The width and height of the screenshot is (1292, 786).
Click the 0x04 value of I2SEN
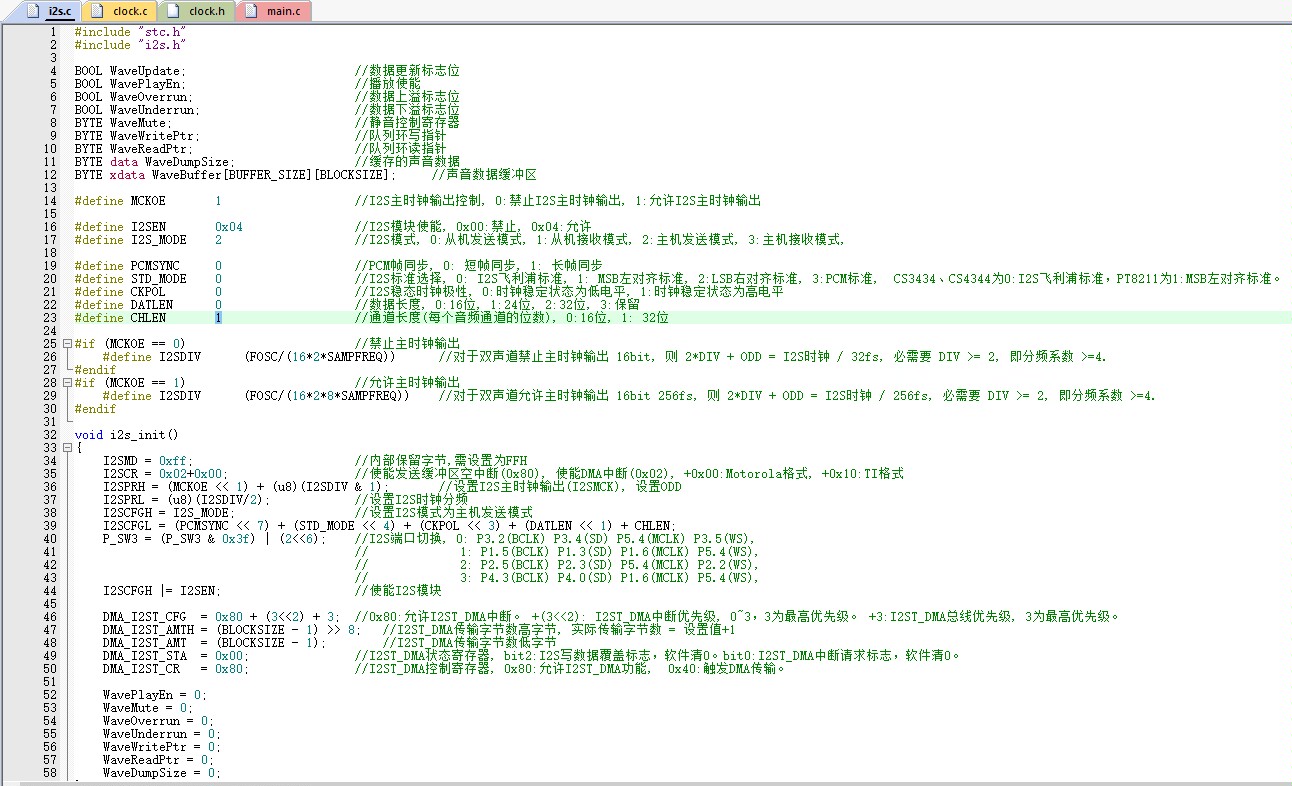point(229,226)
